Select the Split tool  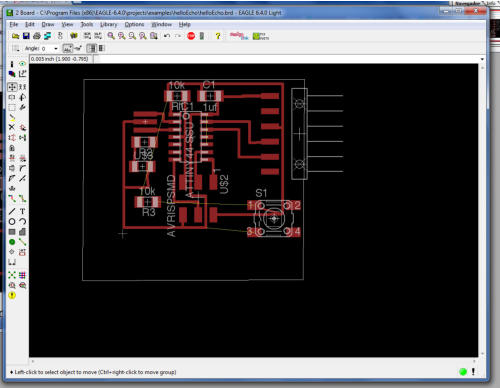tap(12, 178)
